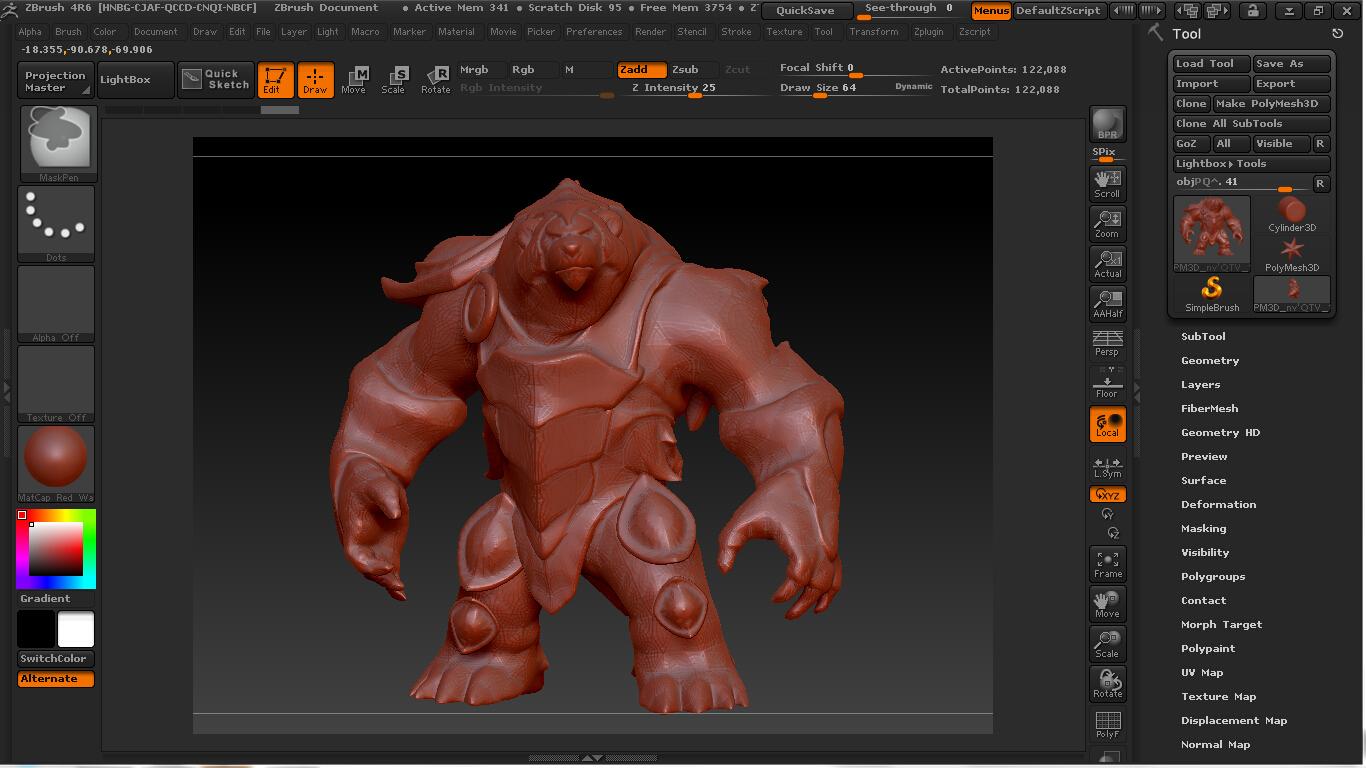Click the Load Tool button
The width and height of the screenshot is (1366, 768).
pyautogui.click(x=1212, y=64)
